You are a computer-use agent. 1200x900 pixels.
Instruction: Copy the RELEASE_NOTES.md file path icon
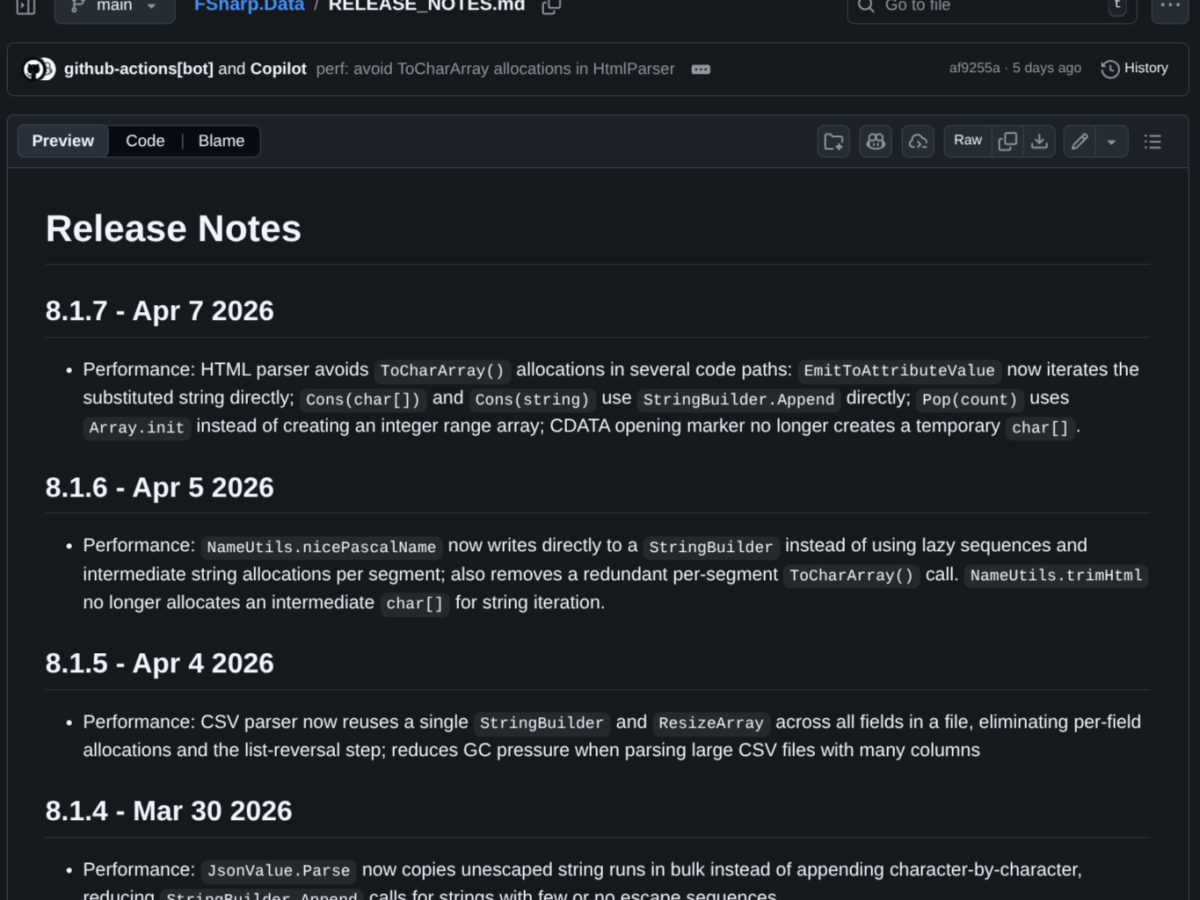[550, 6]
